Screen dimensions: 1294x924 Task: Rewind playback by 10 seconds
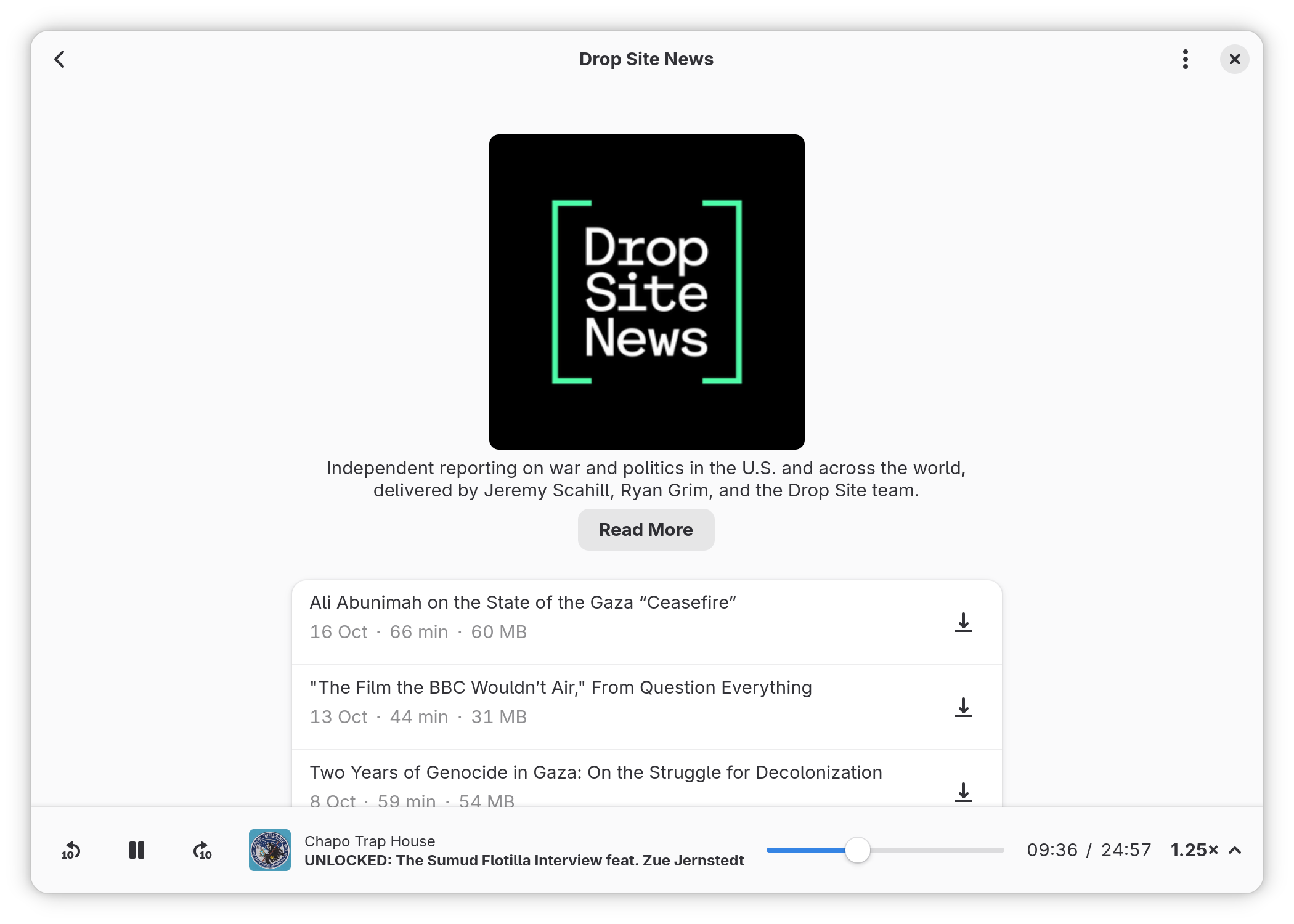coord(71,850)
